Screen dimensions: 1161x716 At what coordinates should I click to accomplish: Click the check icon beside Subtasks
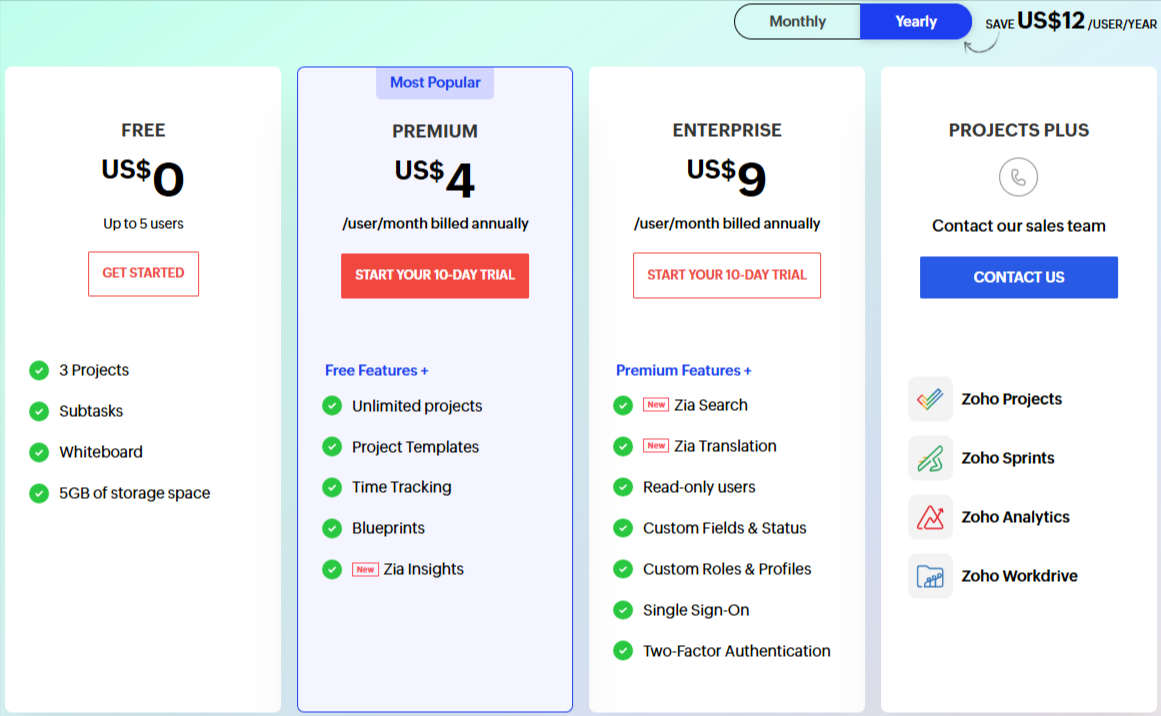click(39, 411)
